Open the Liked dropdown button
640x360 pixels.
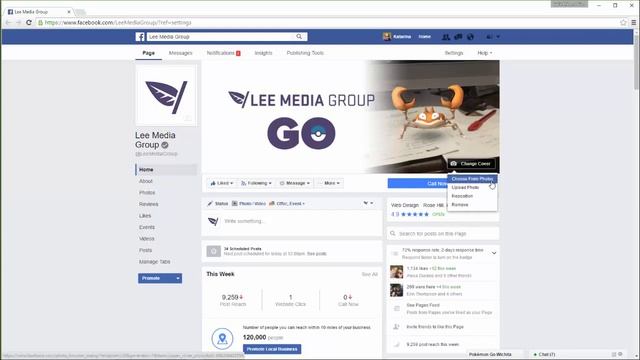coord(222,183)
